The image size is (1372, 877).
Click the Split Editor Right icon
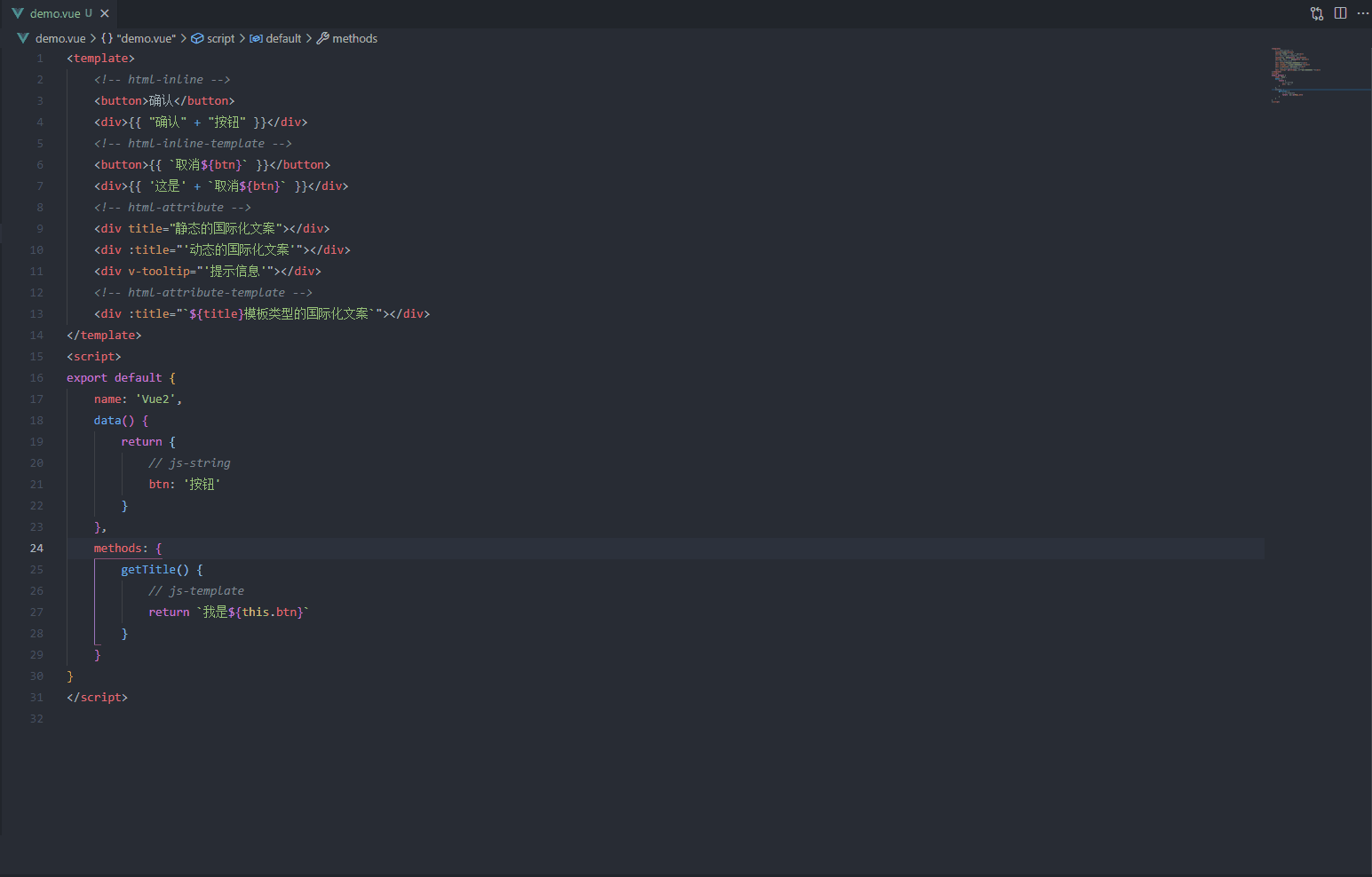tap(1340, 12)
